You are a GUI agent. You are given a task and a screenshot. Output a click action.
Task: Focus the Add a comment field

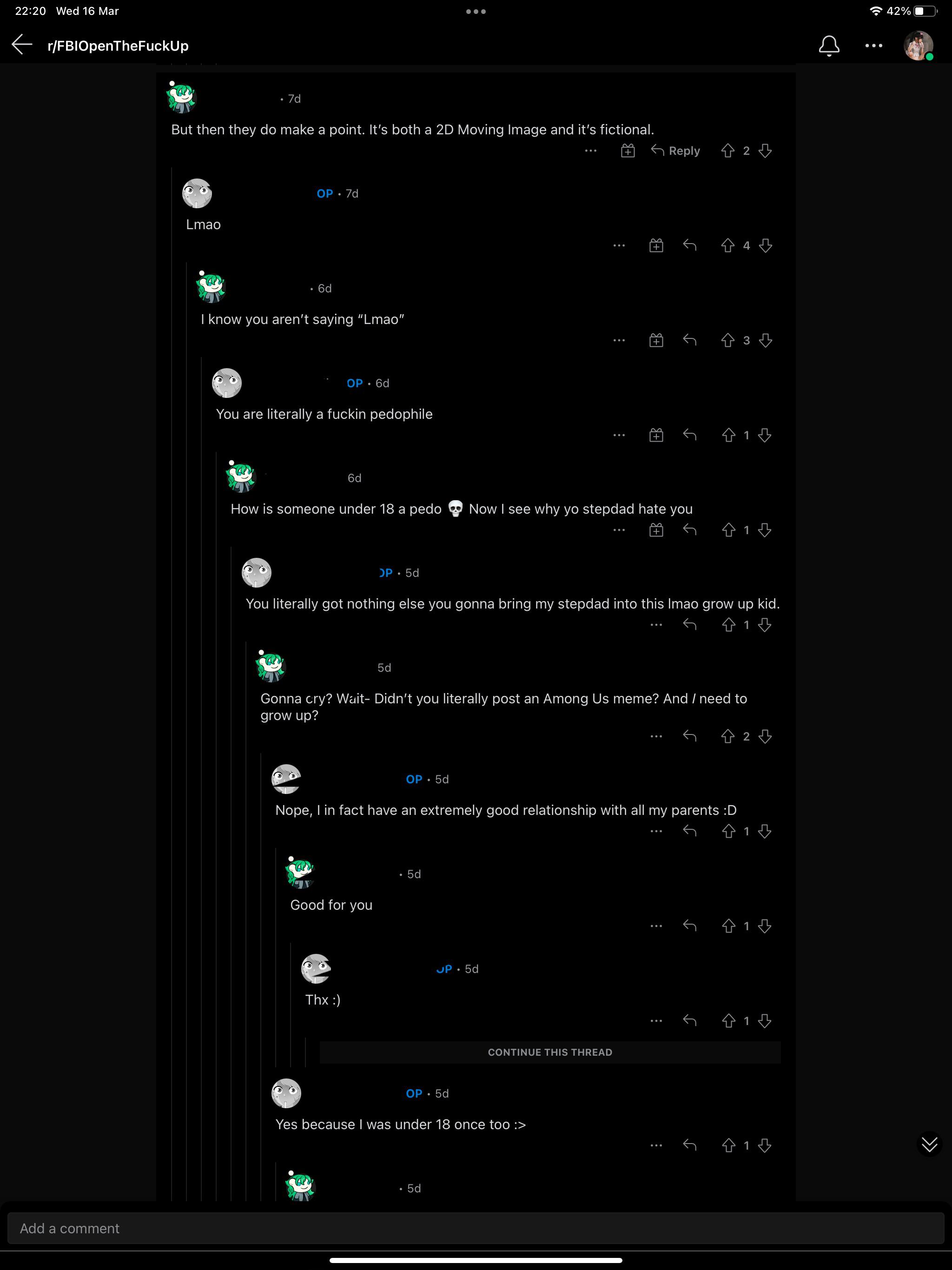476,1228
